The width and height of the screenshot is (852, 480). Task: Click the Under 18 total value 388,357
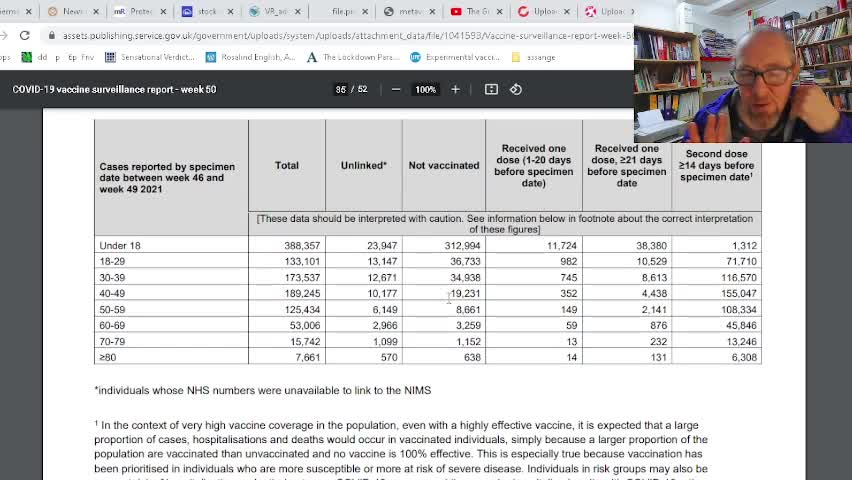302,246
